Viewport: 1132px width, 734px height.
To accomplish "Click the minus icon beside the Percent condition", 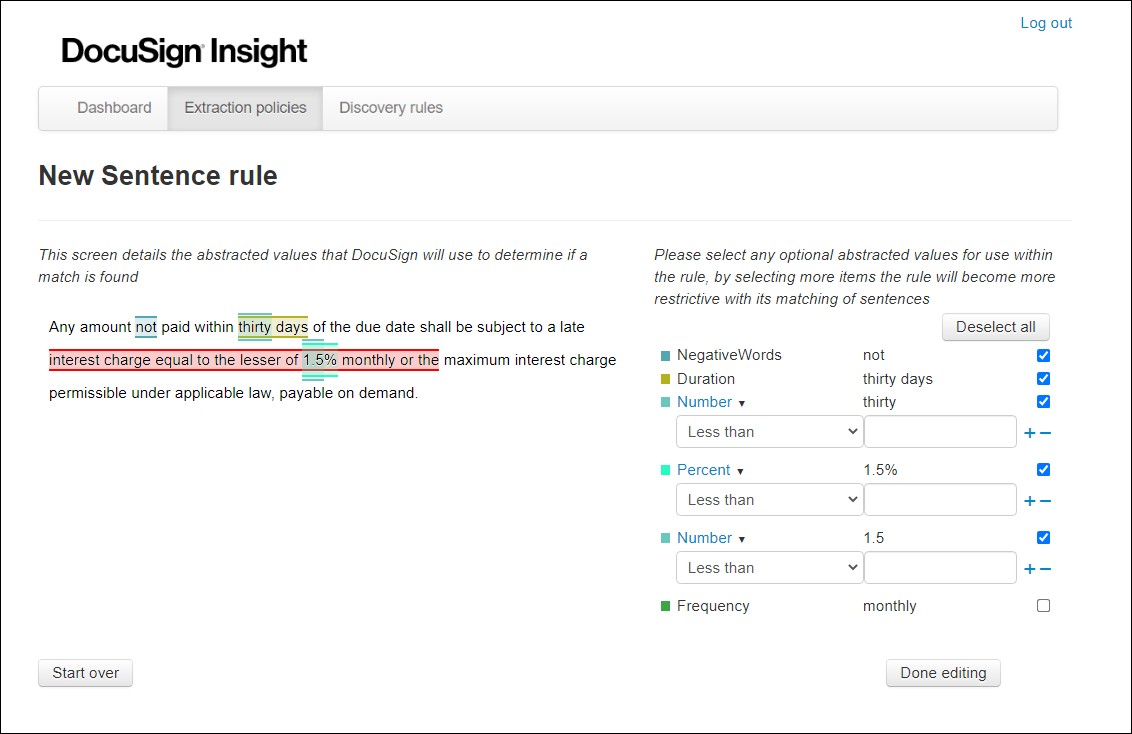I will click(1047, 499).
